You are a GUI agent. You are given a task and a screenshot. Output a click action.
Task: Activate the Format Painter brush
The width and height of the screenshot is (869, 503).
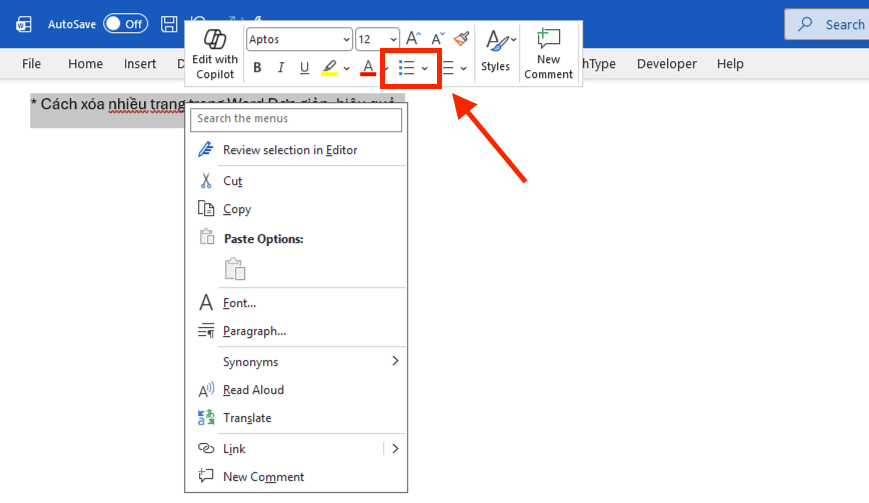pyautogui.click(x=461, y=39)
